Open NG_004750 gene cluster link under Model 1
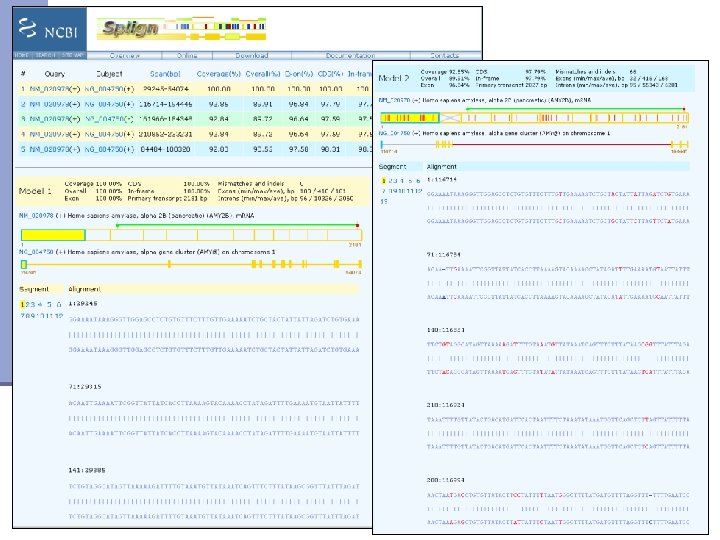 [x=36, y=252]
